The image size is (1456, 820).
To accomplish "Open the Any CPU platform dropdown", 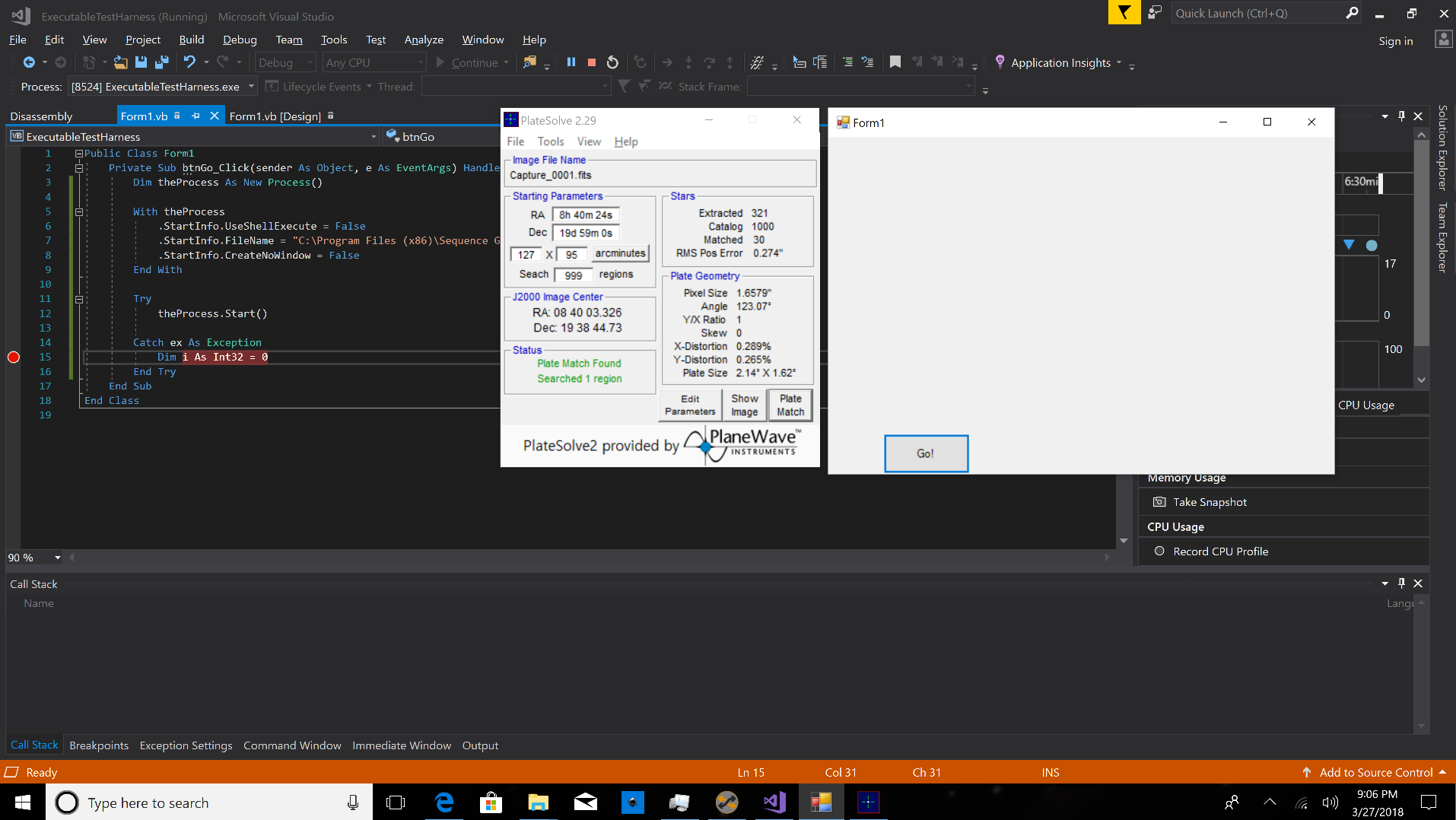I will (374, 62).
